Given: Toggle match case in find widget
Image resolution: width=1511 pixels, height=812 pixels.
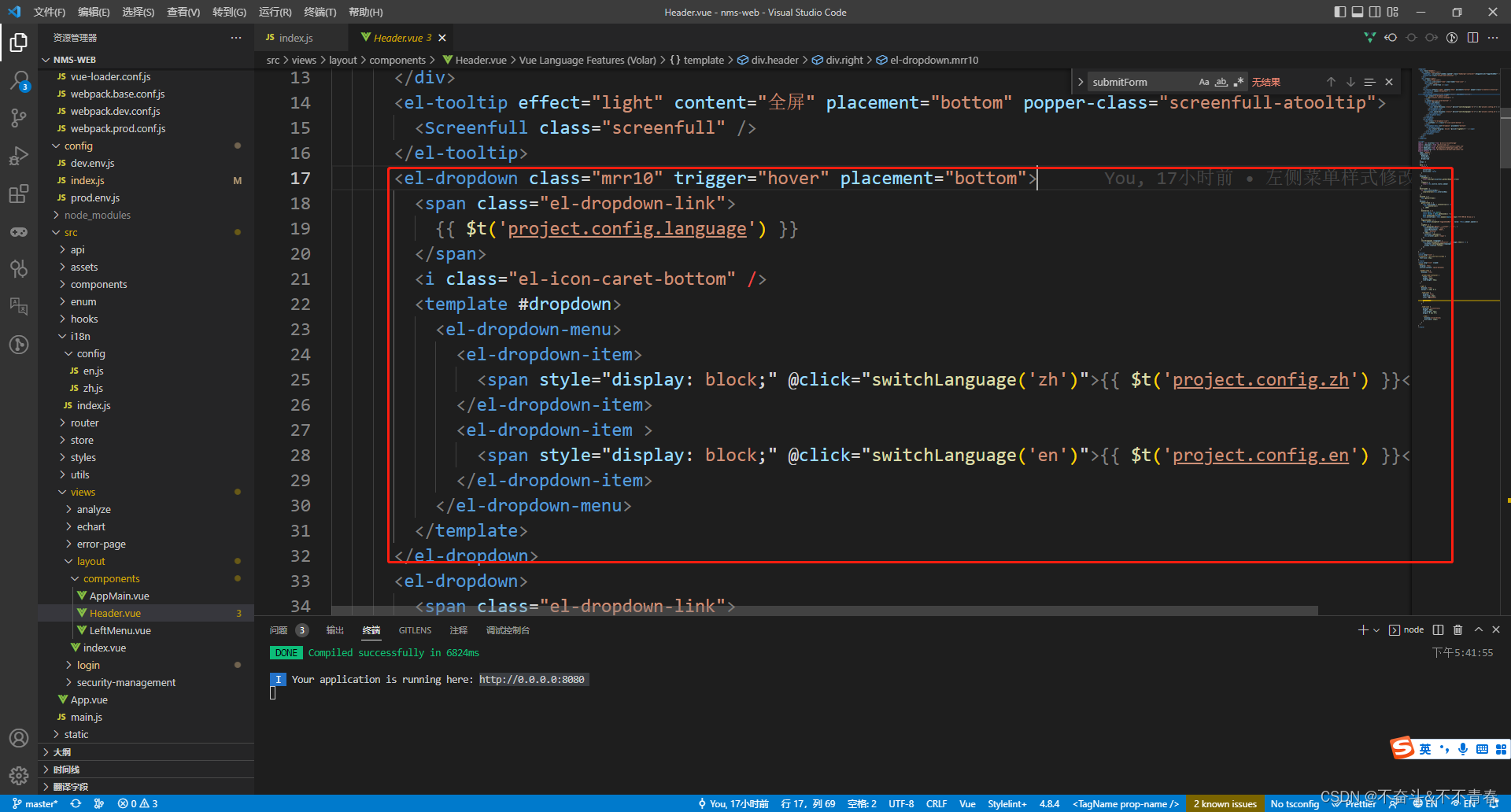Looking at the screenshot, I should 1204,82.
